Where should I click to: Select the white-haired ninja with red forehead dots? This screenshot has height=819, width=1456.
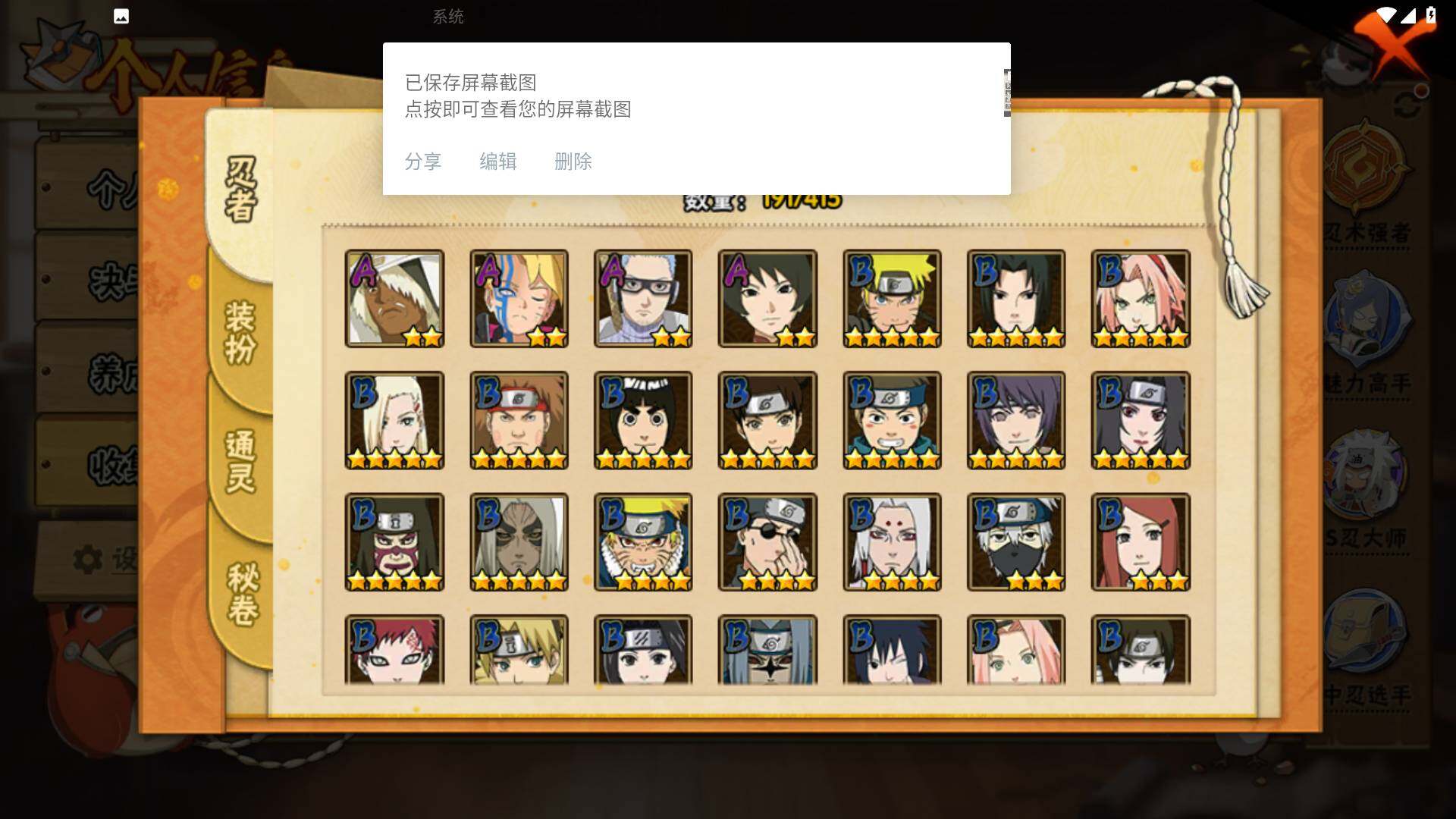coord(892,542)
